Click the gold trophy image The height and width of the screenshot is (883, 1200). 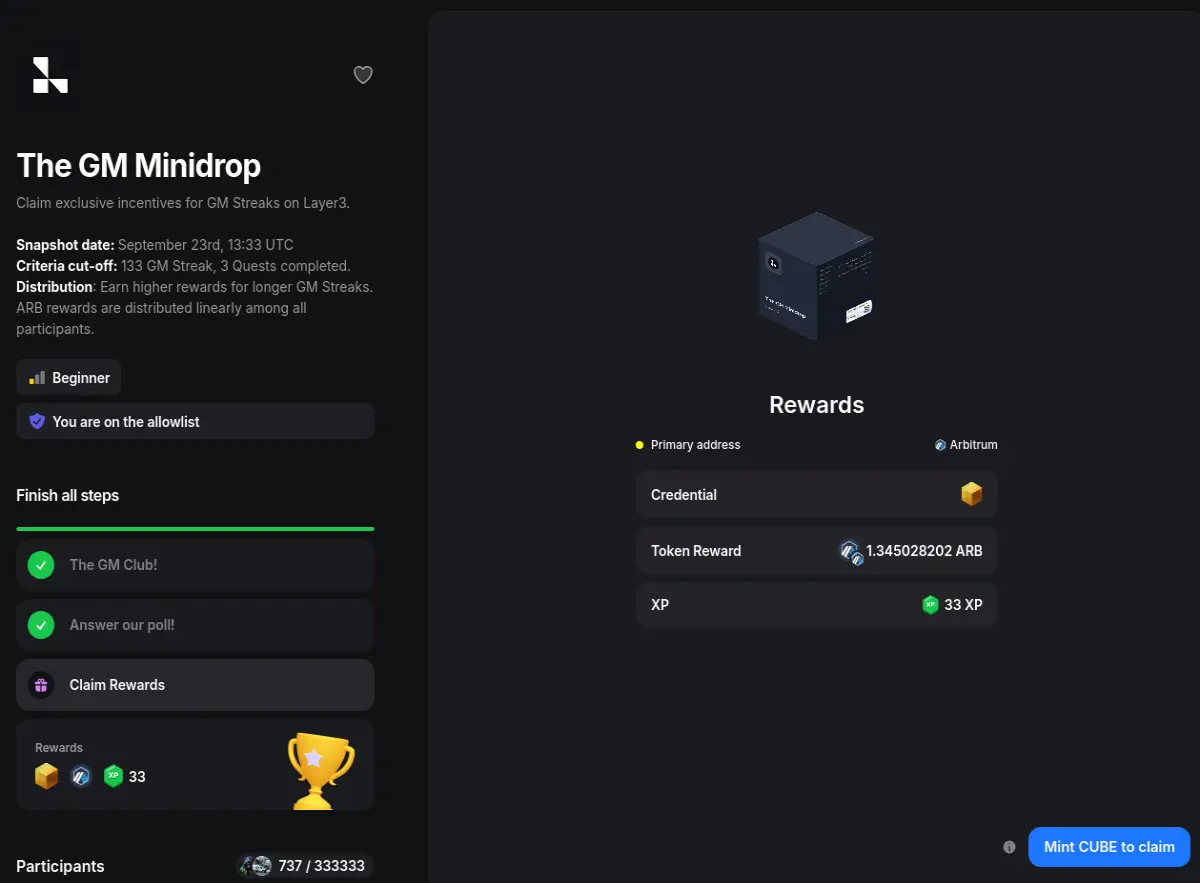coord(320,772)
